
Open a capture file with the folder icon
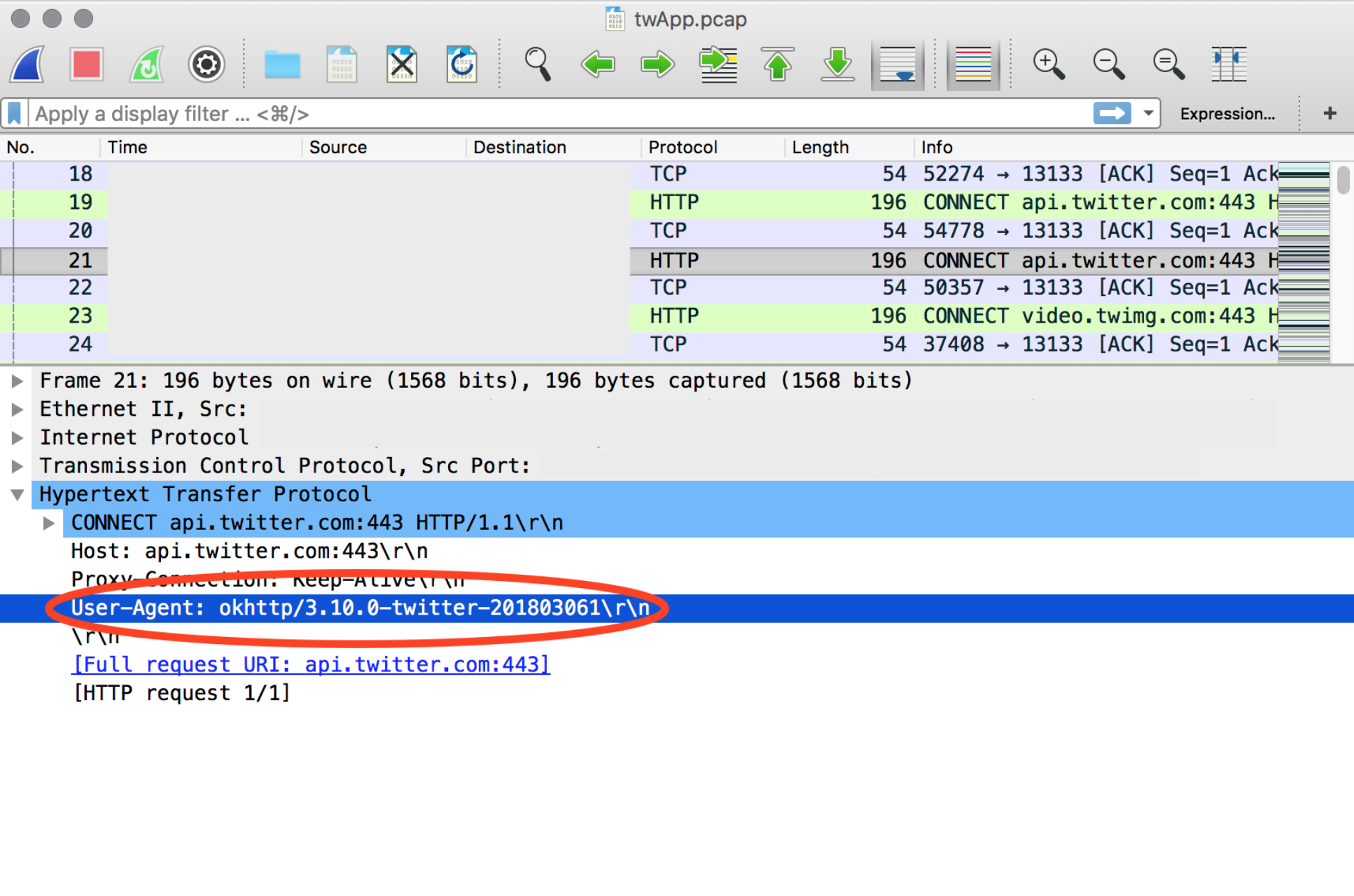(x=282, y=64)
